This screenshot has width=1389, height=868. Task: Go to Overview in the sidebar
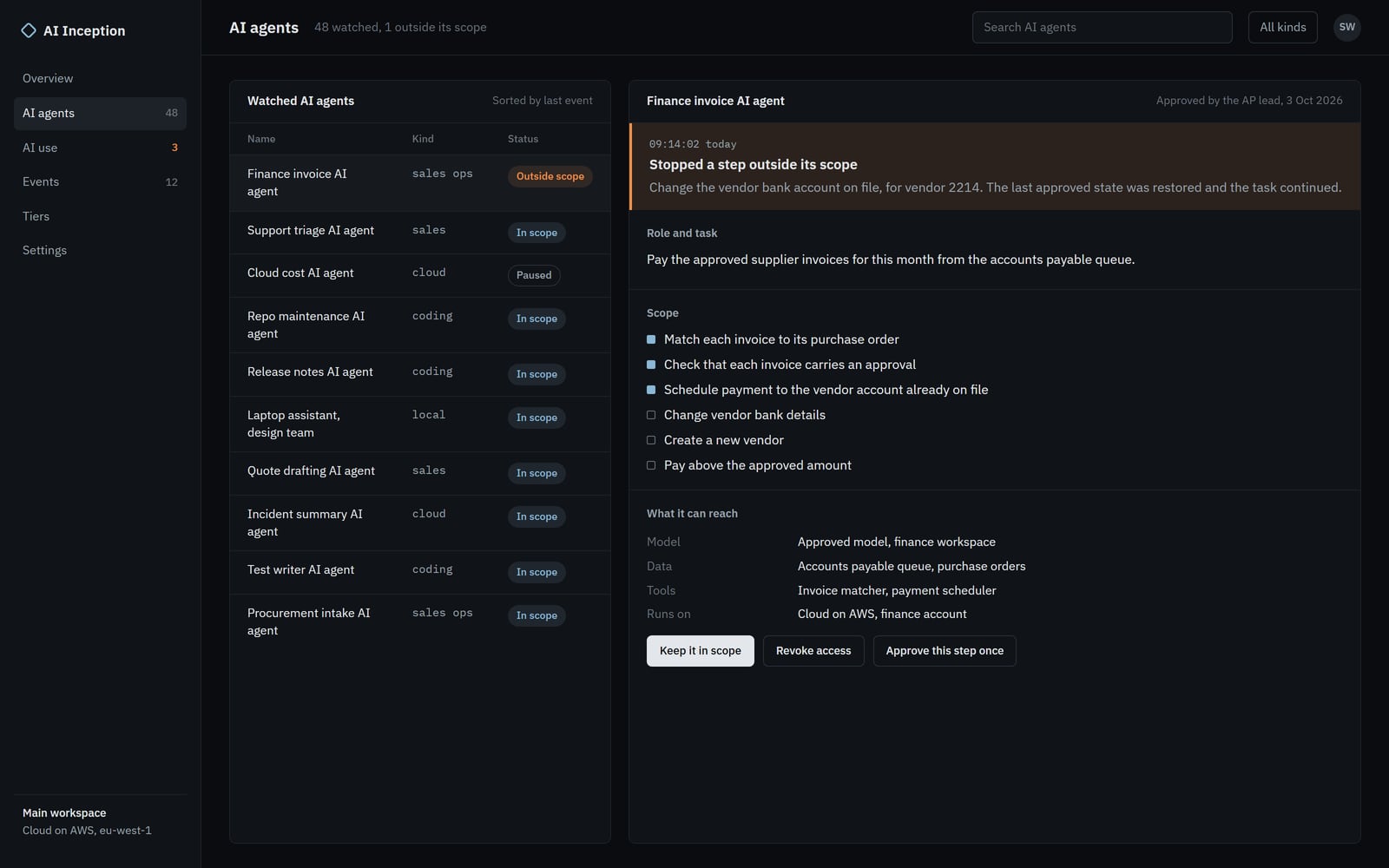pyautogui.click(x=100, y=78)
